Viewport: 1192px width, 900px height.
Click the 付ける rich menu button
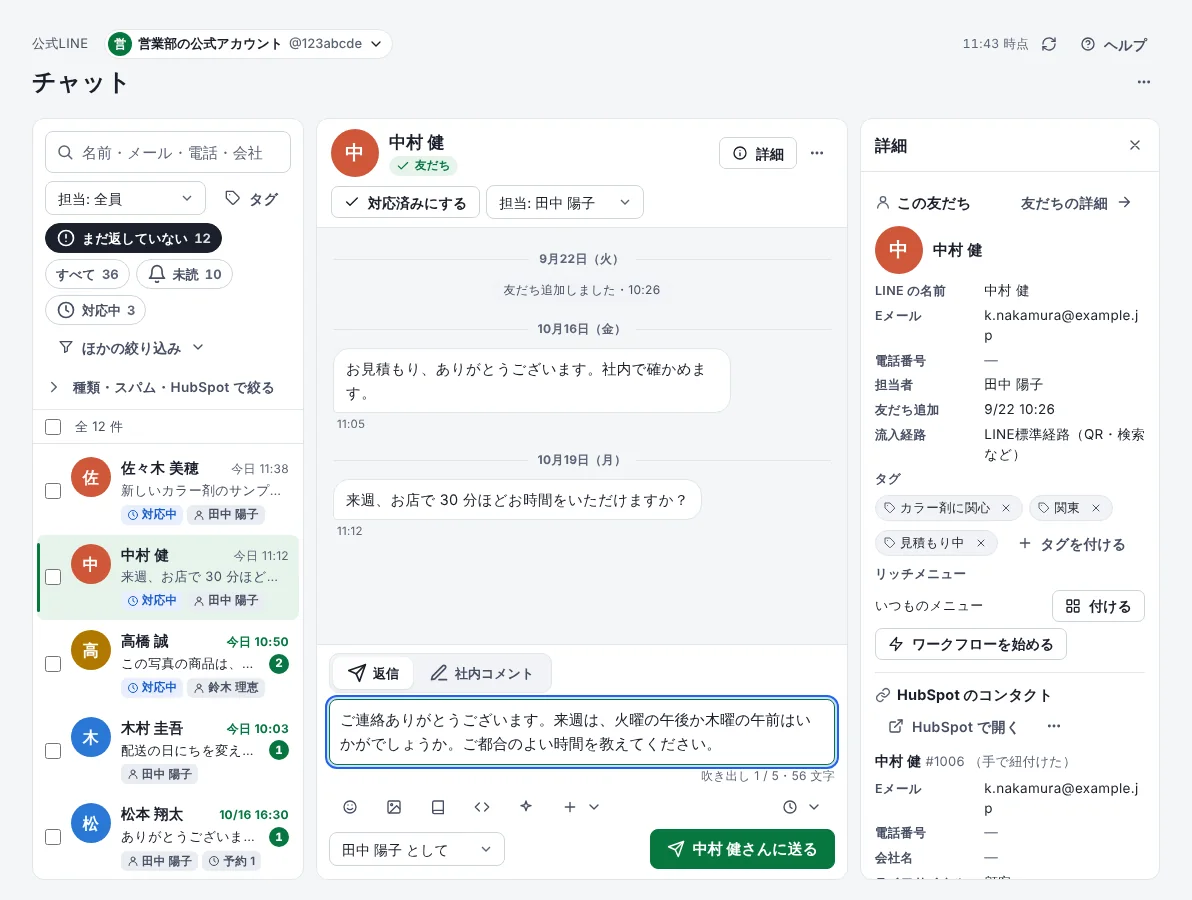[1098, 606]
